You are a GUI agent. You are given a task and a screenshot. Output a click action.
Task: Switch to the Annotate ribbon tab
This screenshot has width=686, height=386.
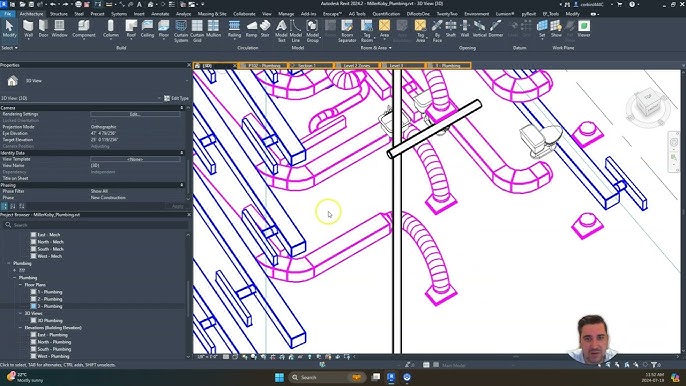pyautogui.click(x=160, y=14)
